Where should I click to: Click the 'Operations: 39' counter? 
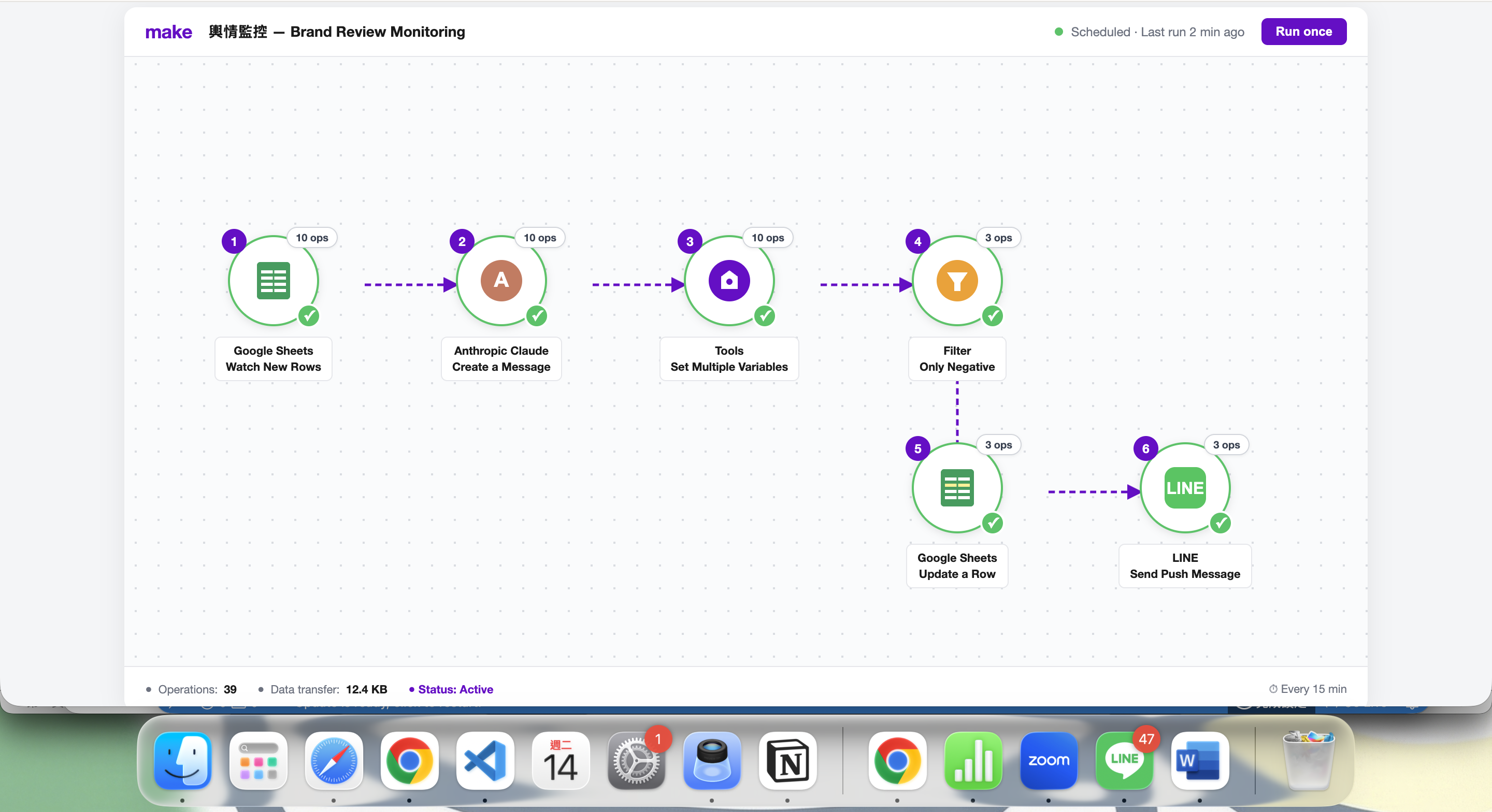point(191,689)
